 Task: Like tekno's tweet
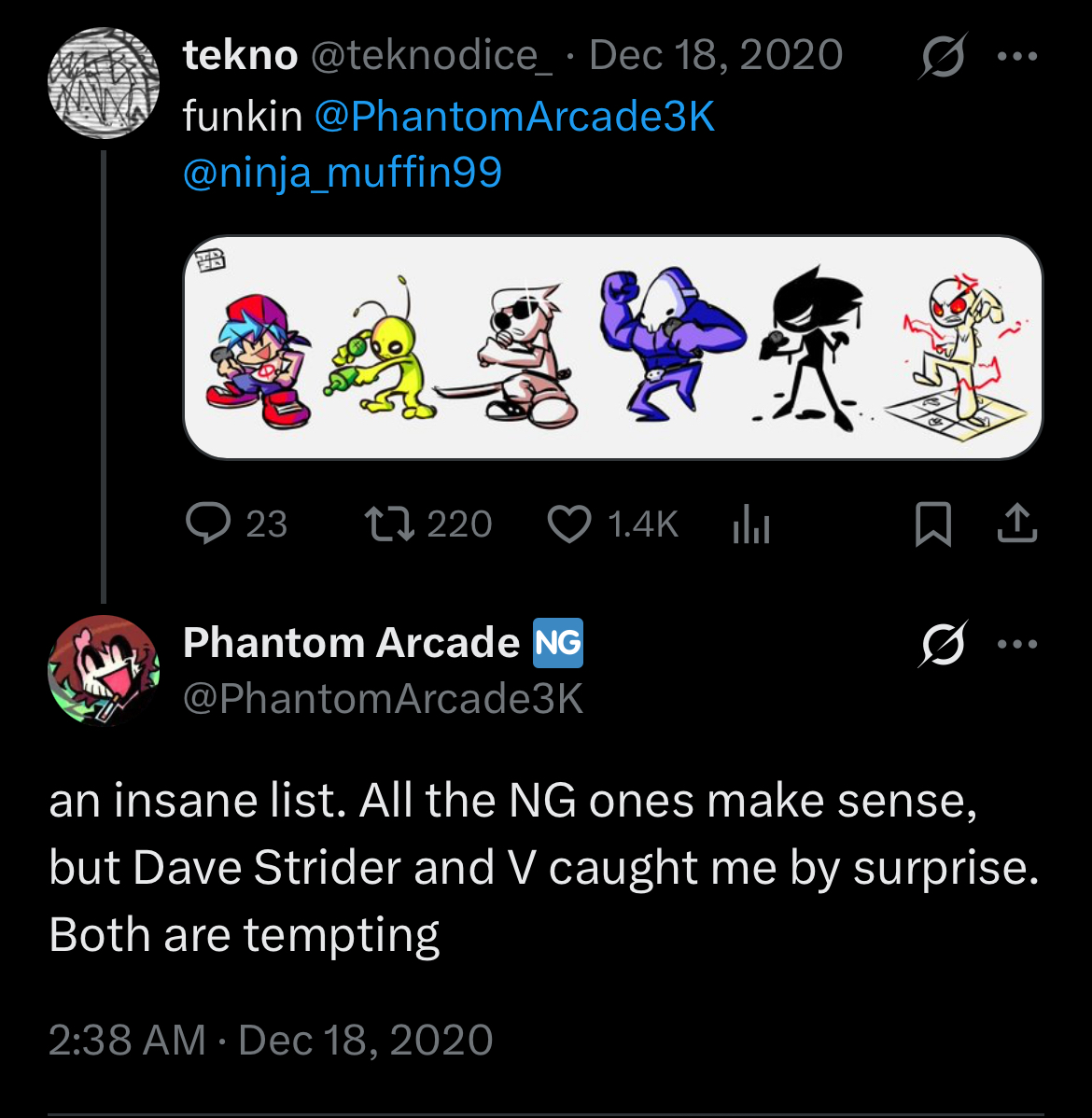(x=568, y=524)
